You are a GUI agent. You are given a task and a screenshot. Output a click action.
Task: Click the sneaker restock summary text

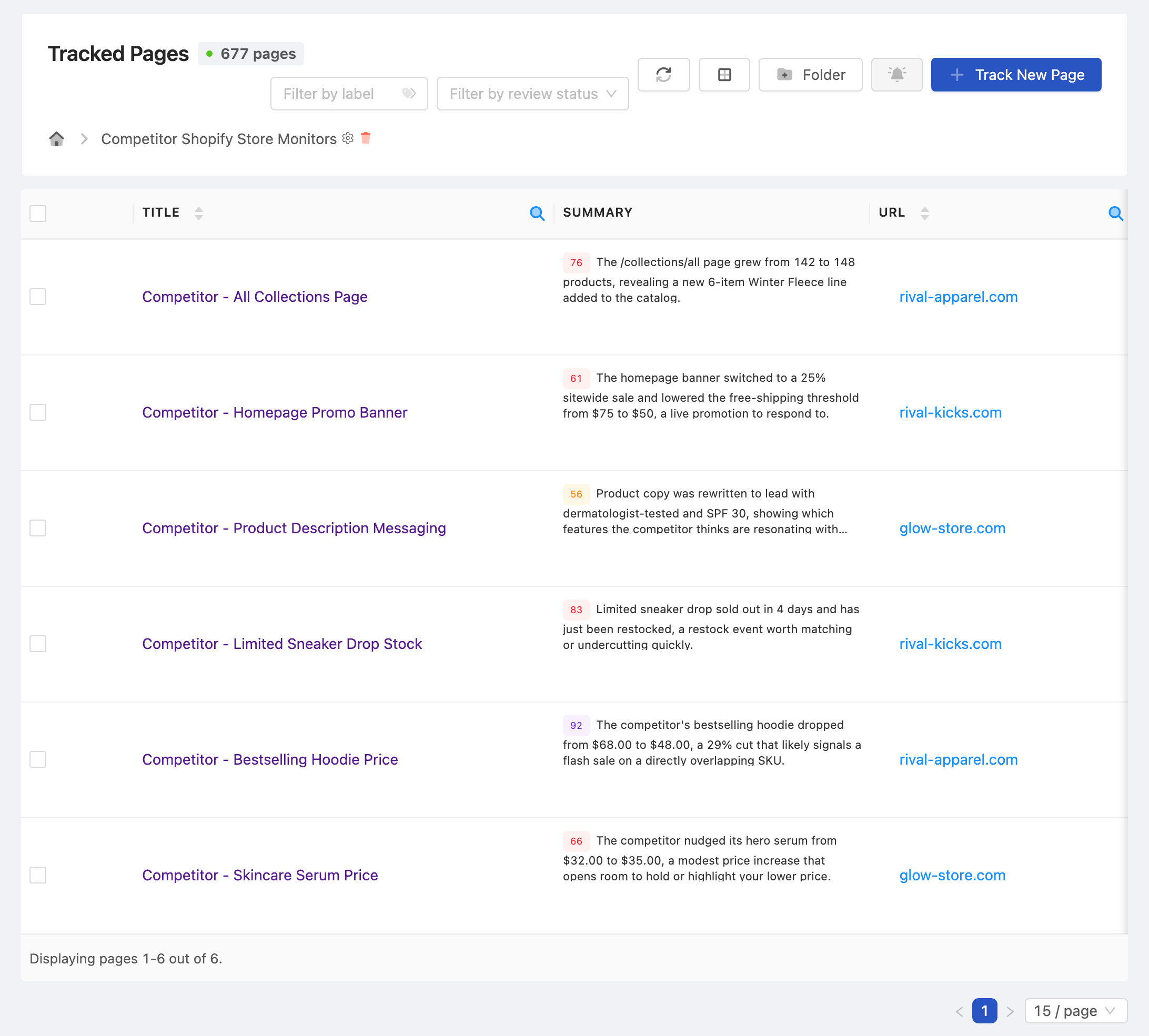coord(711,627)
